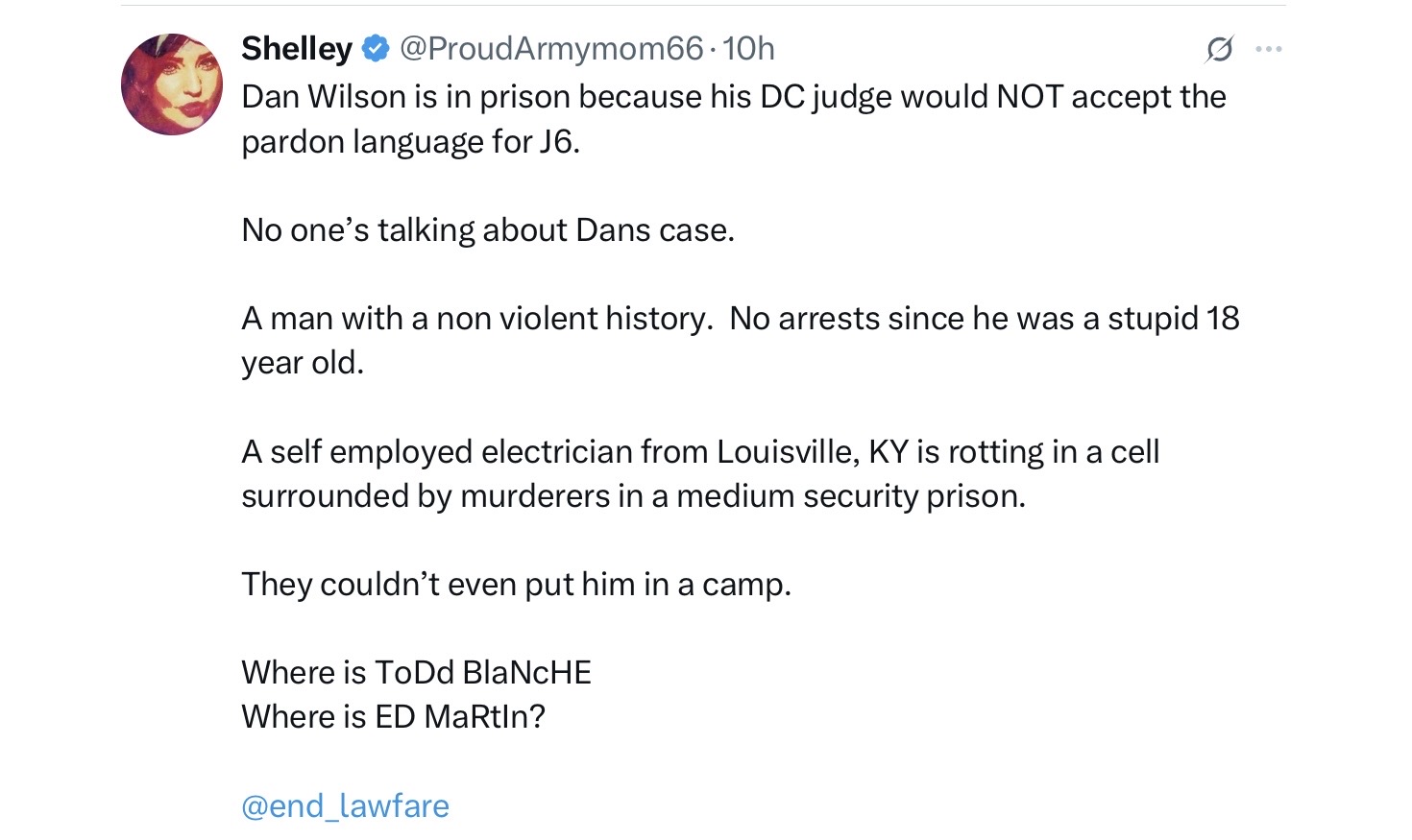
Task: Click the 10h post timestamp
Action: point(748,49)
